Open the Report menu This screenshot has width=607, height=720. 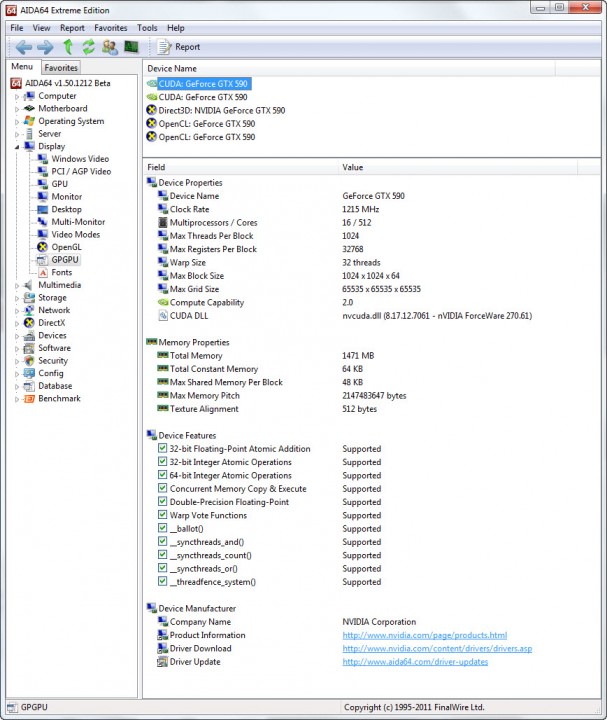[73, 28]
